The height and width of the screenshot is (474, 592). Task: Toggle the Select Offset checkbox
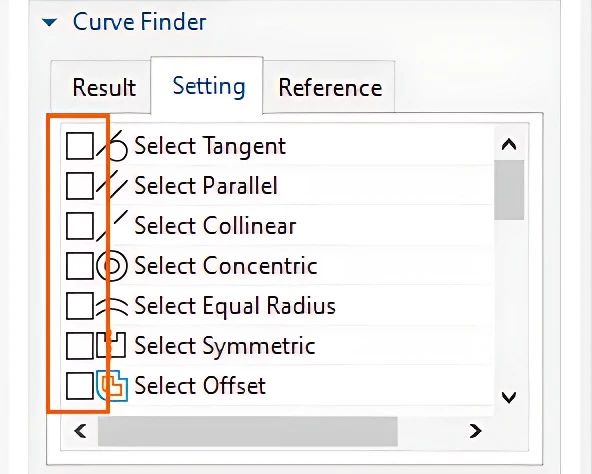click(80, 386)
